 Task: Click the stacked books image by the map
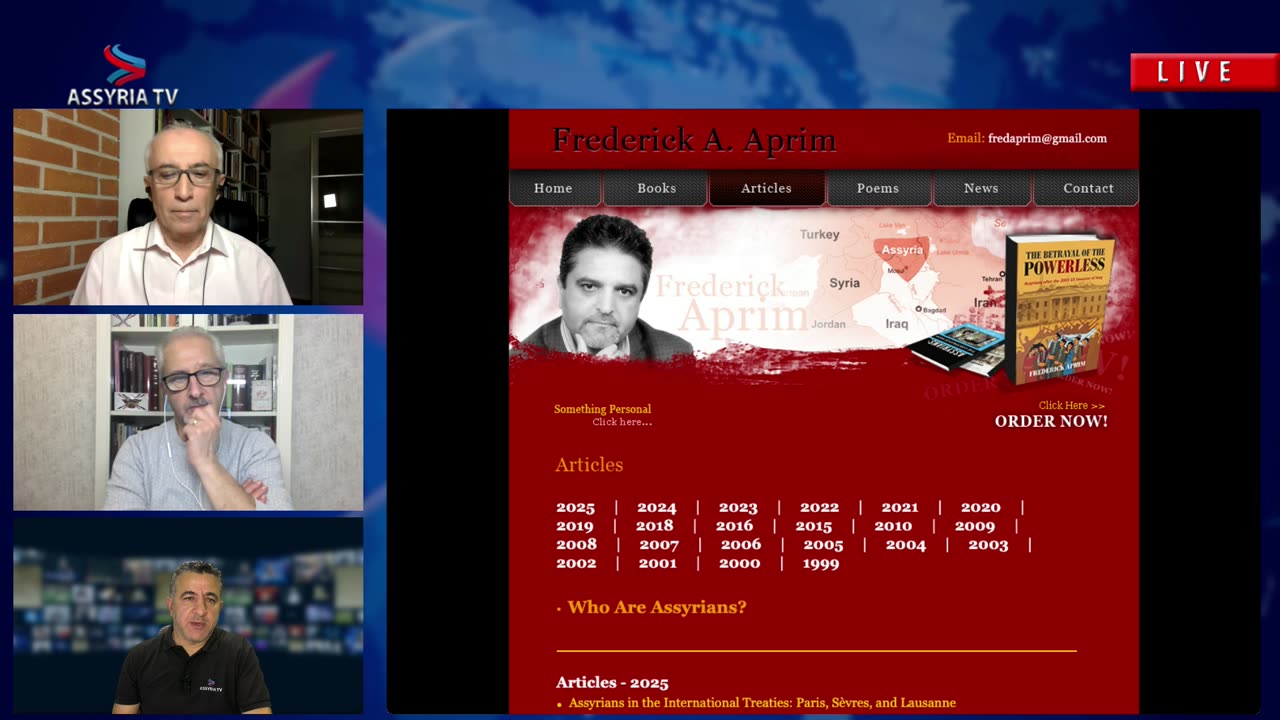click(957, 349)
